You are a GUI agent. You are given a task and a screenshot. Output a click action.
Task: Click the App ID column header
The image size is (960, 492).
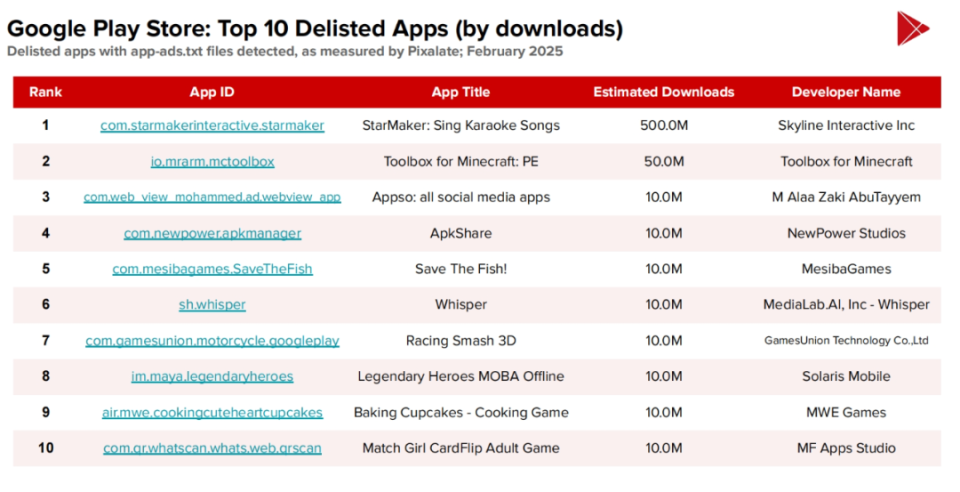212,92
